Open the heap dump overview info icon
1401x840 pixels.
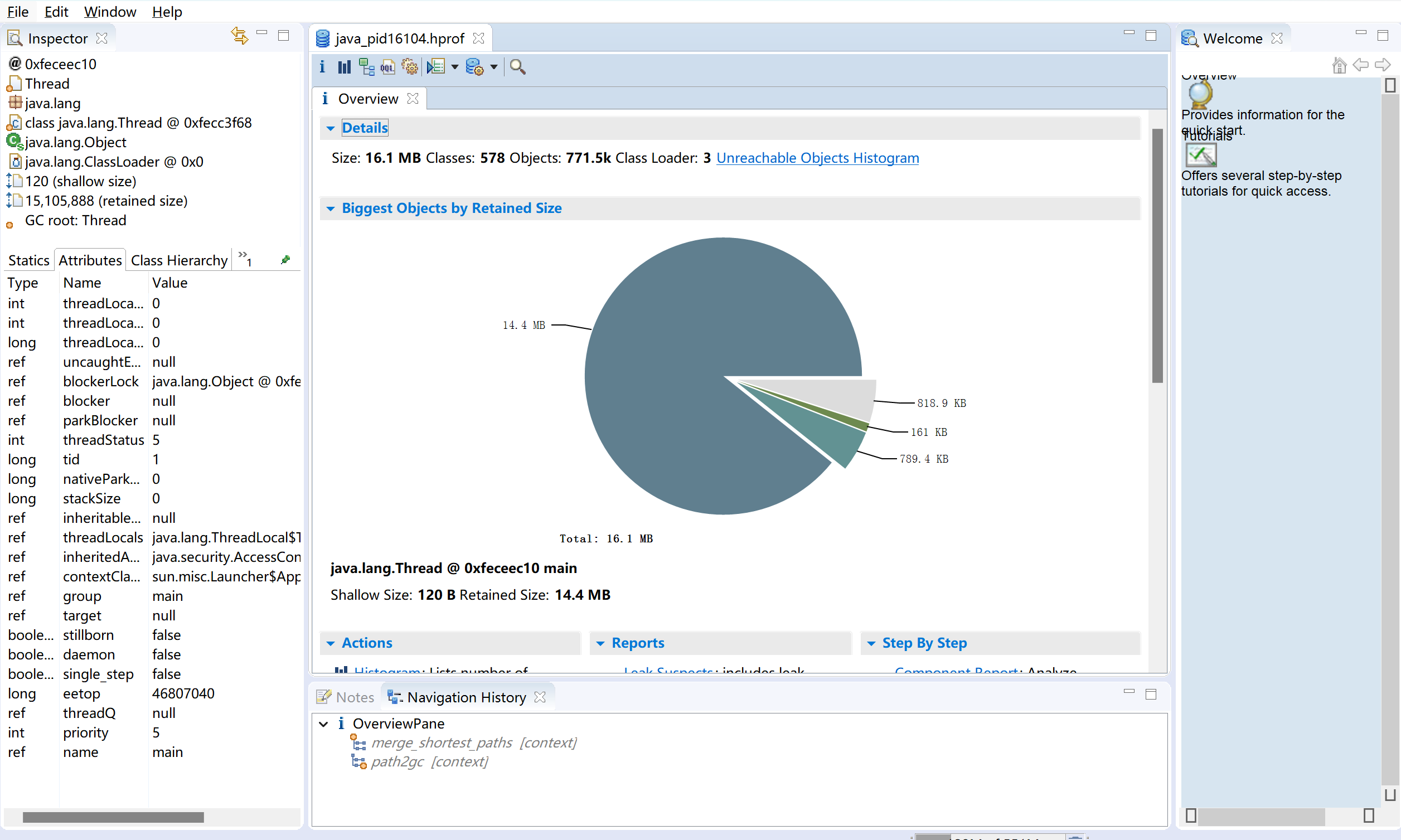point(322,67)
